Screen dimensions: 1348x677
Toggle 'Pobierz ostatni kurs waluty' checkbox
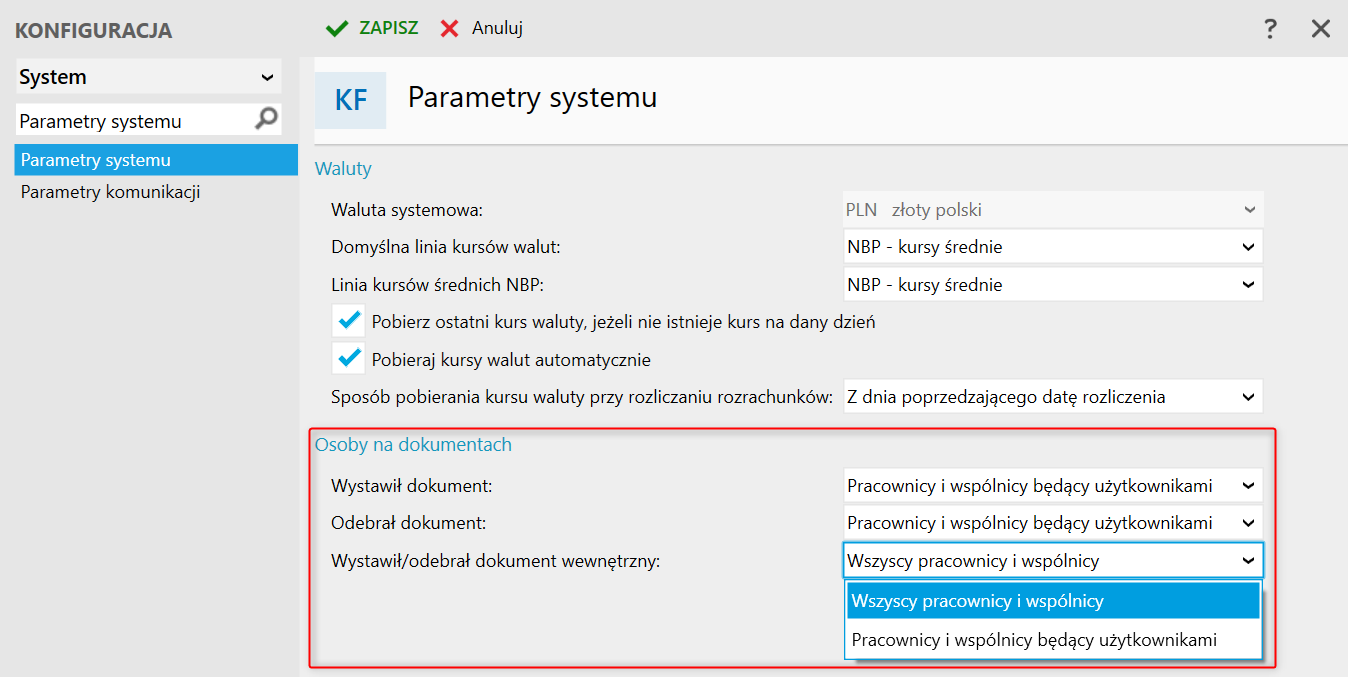point(349,321)
